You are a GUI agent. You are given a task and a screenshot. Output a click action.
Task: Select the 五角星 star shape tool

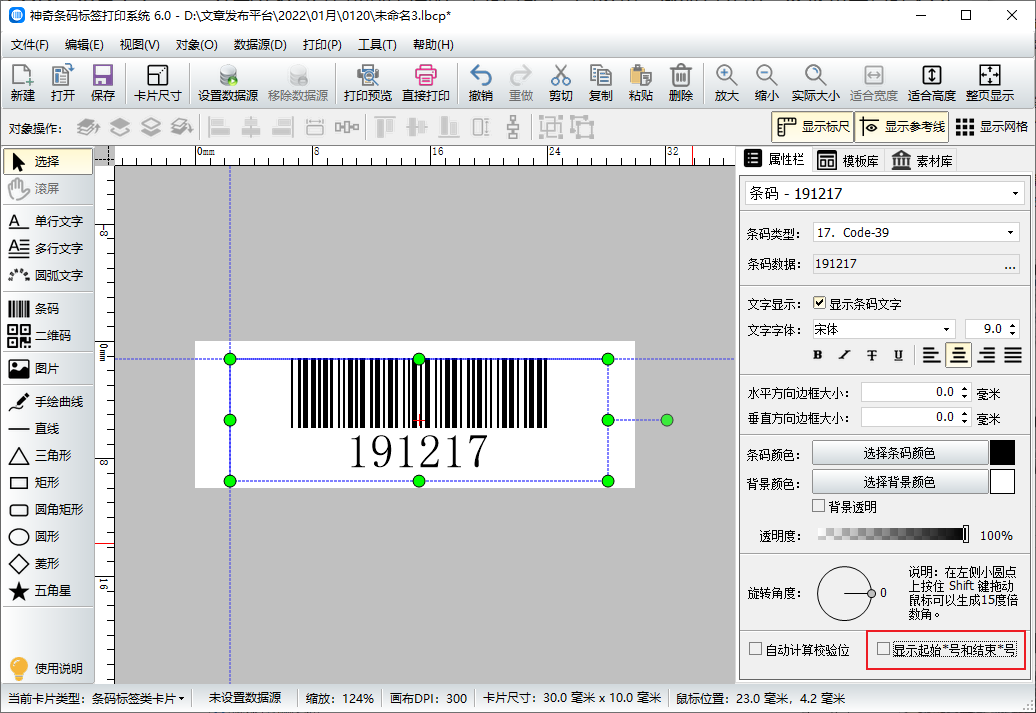tap(46, 591)
